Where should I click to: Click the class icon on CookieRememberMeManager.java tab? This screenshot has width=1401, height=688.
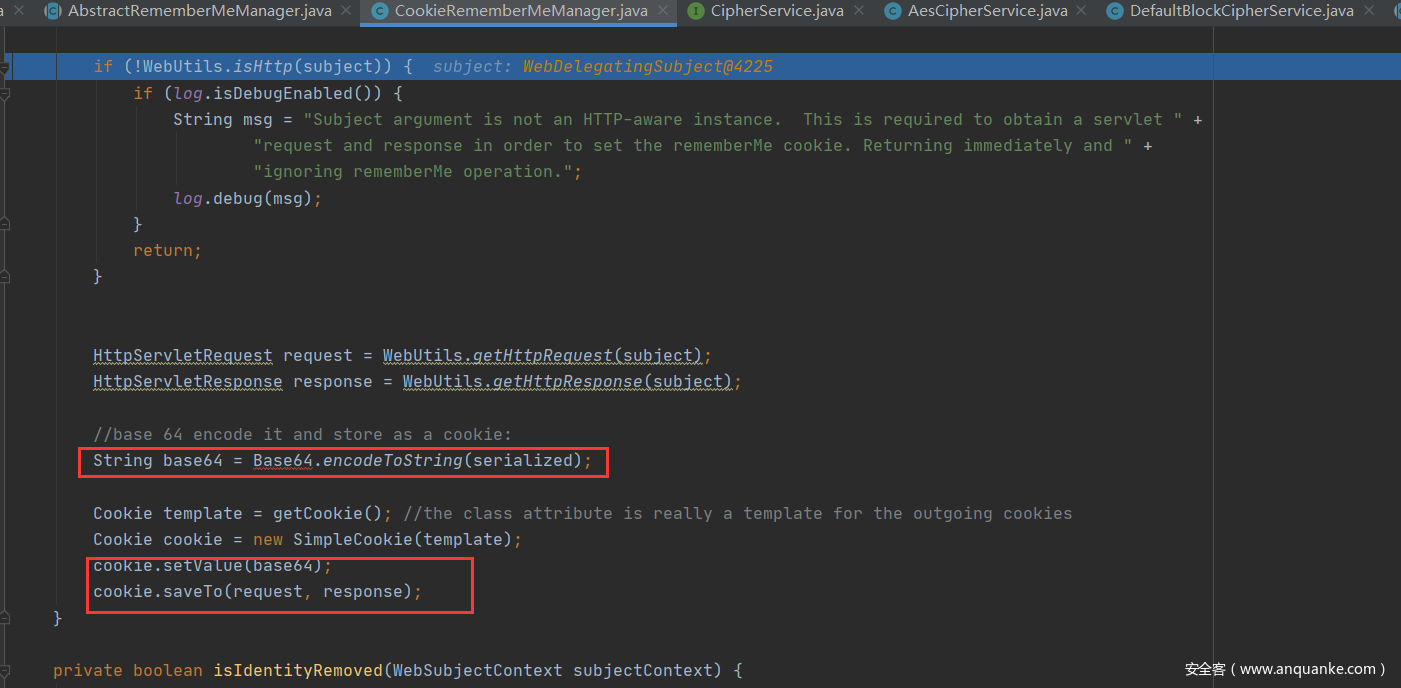click(x=379, y=11)
